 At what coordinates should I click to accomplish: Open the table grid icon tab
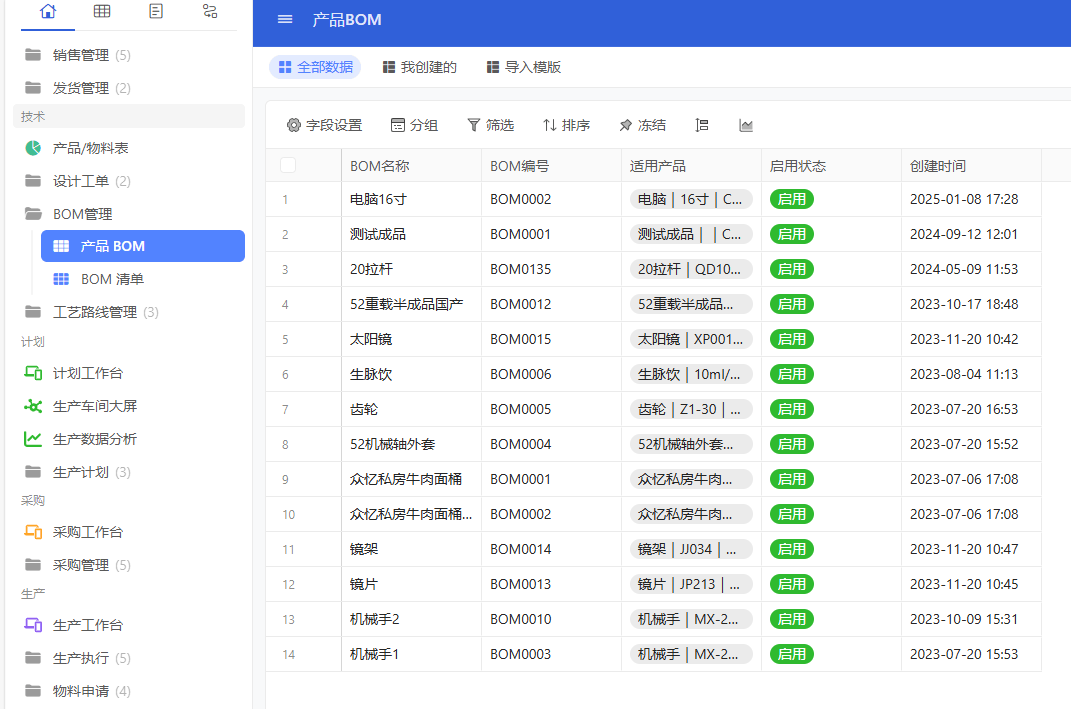click(x=102, y=12)
